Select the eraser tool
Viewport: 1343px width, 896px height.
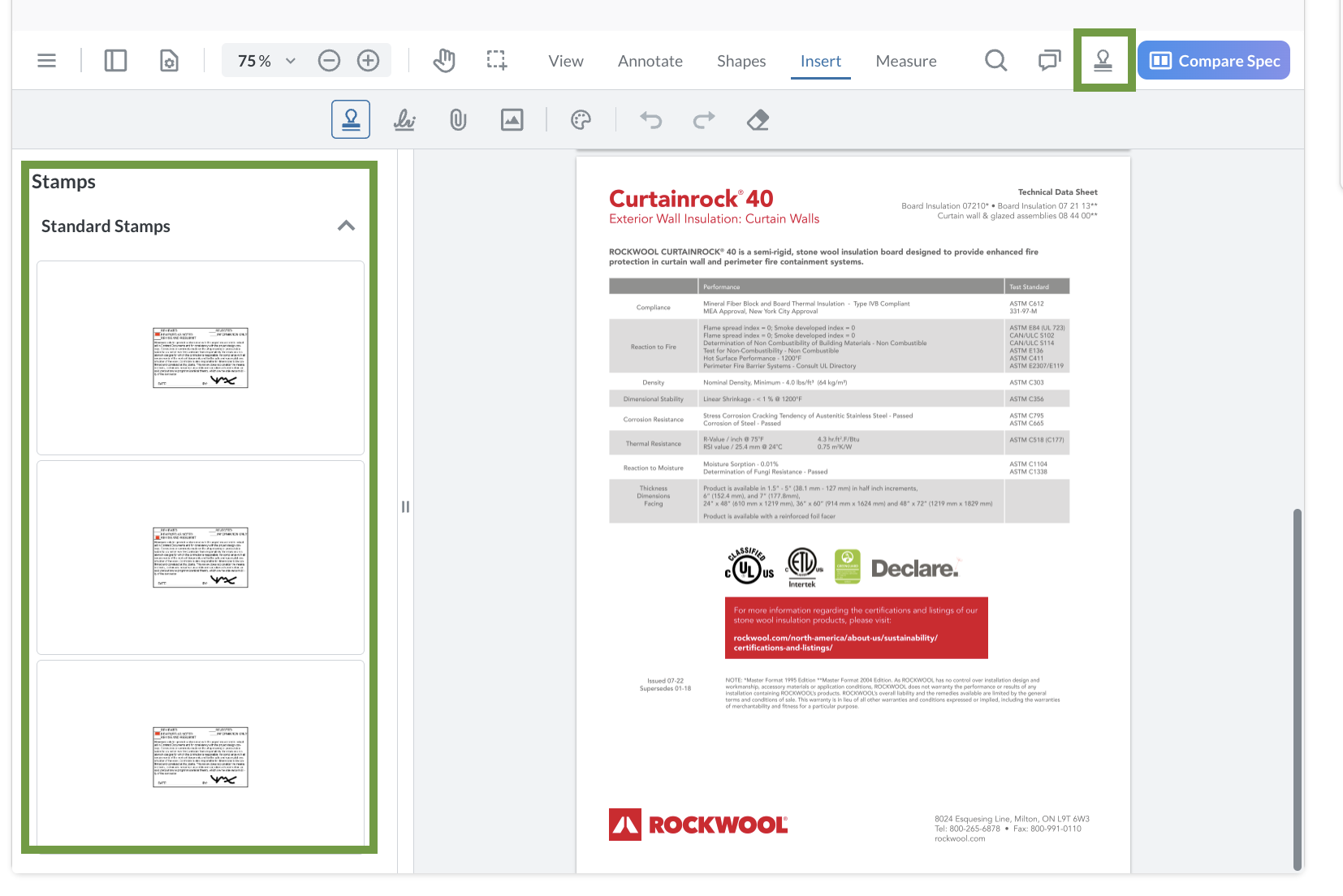click(x=758, y=120)
